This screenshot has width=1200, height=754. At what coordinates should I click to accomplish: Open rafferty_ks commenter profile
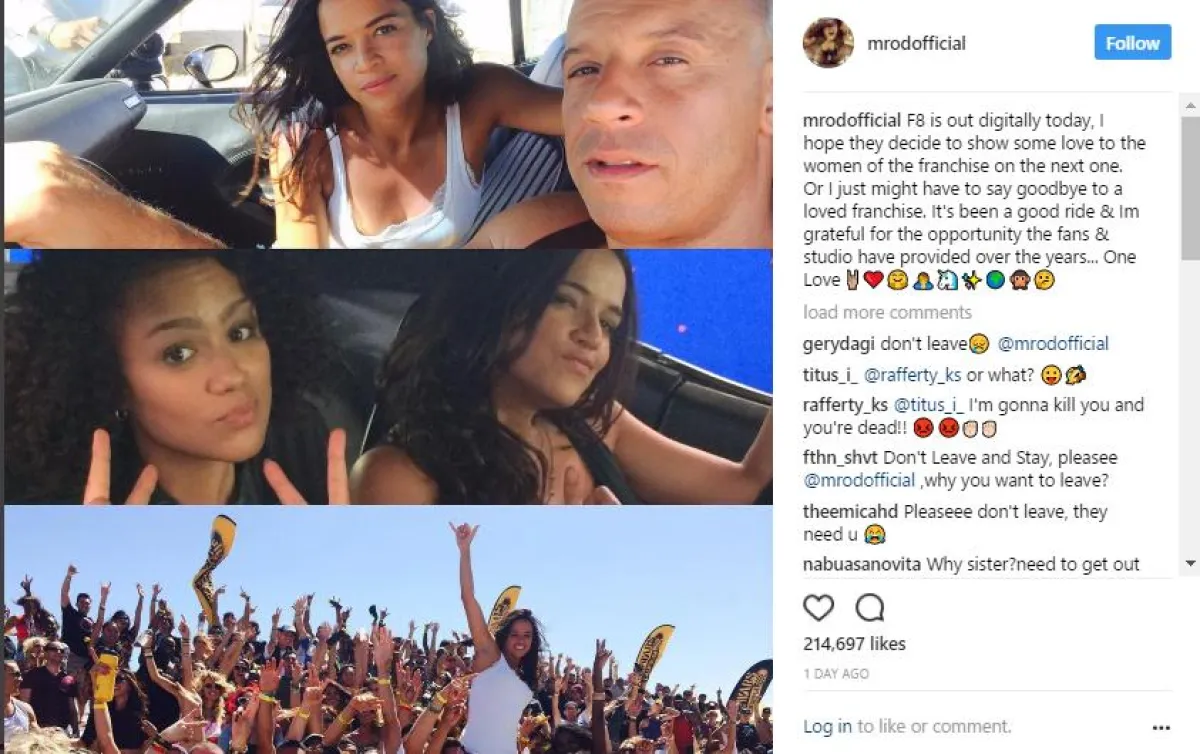(845, 406)
